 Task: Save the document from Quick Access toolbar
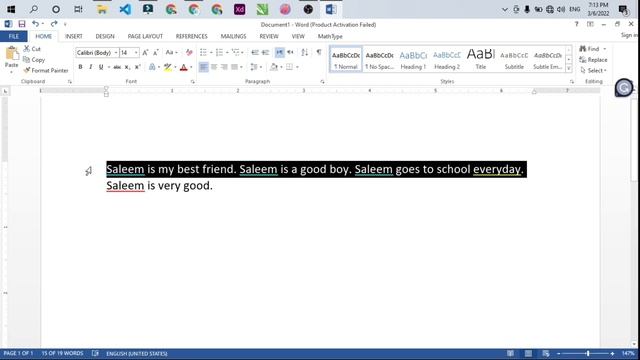pyautogui.click(x=22, y=24)
